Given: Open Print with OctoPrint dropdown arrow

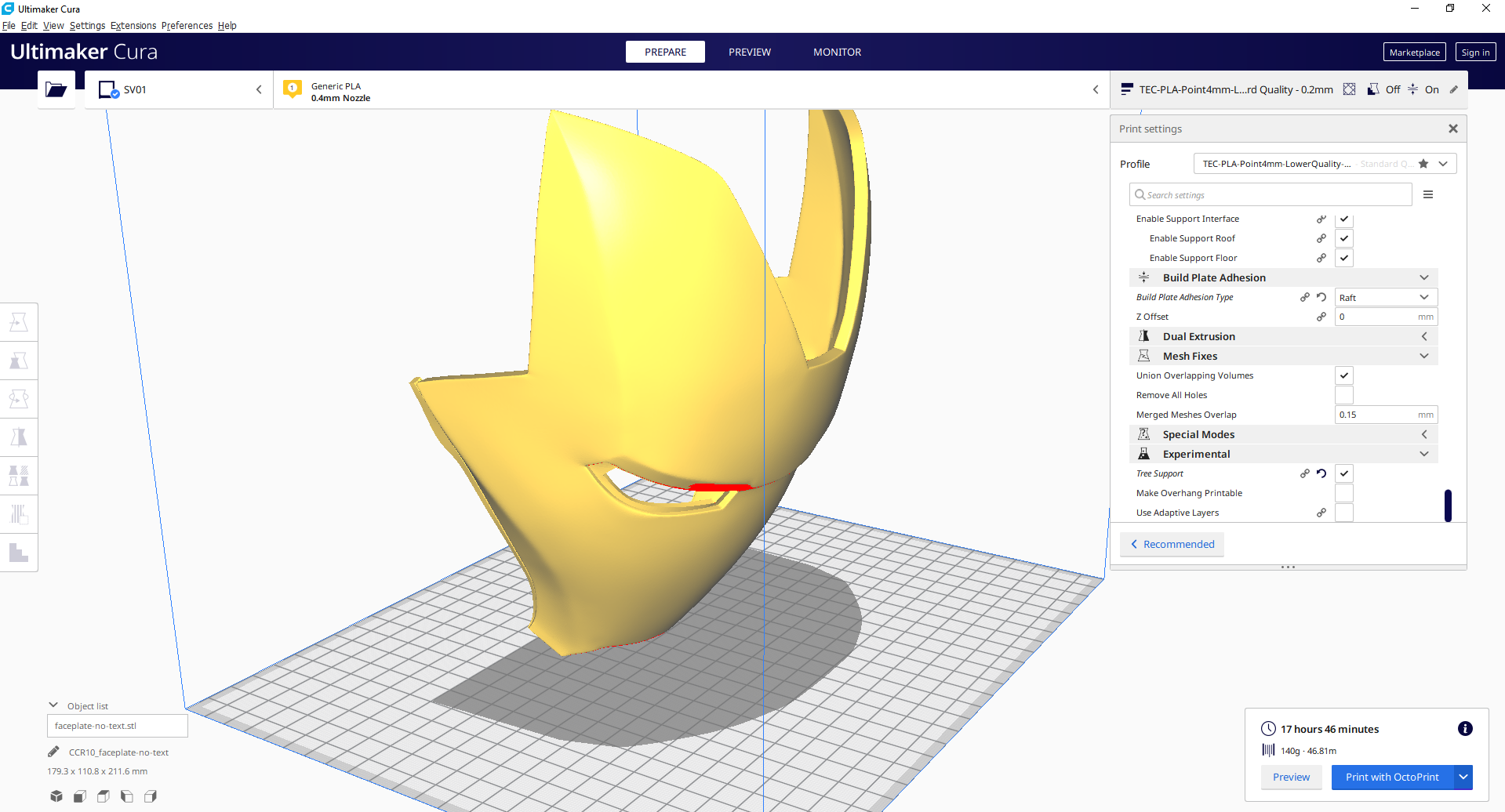Looking at the screenshot, I should coord(1463,777).
